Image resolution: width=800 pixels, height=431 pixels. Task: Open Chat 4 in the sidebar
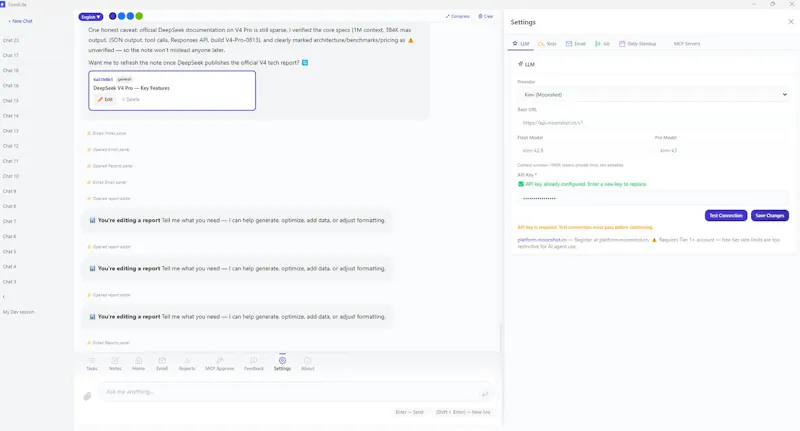[x=10, y=266]
